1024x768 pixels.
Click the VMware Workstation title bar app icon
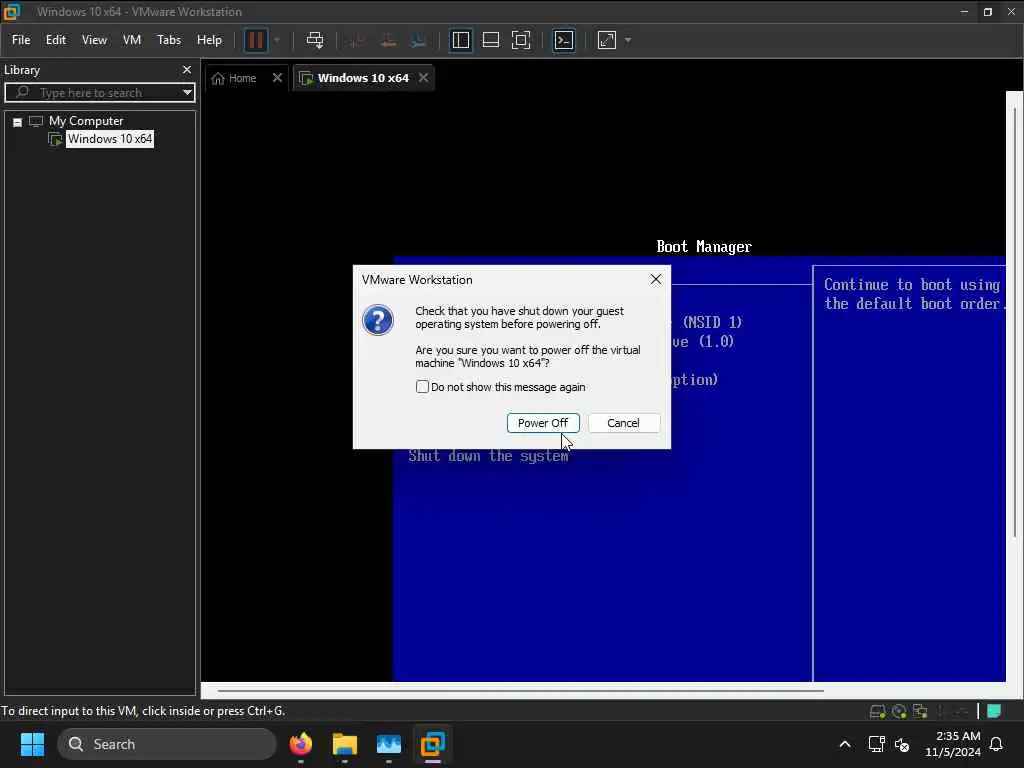(12, 11)
